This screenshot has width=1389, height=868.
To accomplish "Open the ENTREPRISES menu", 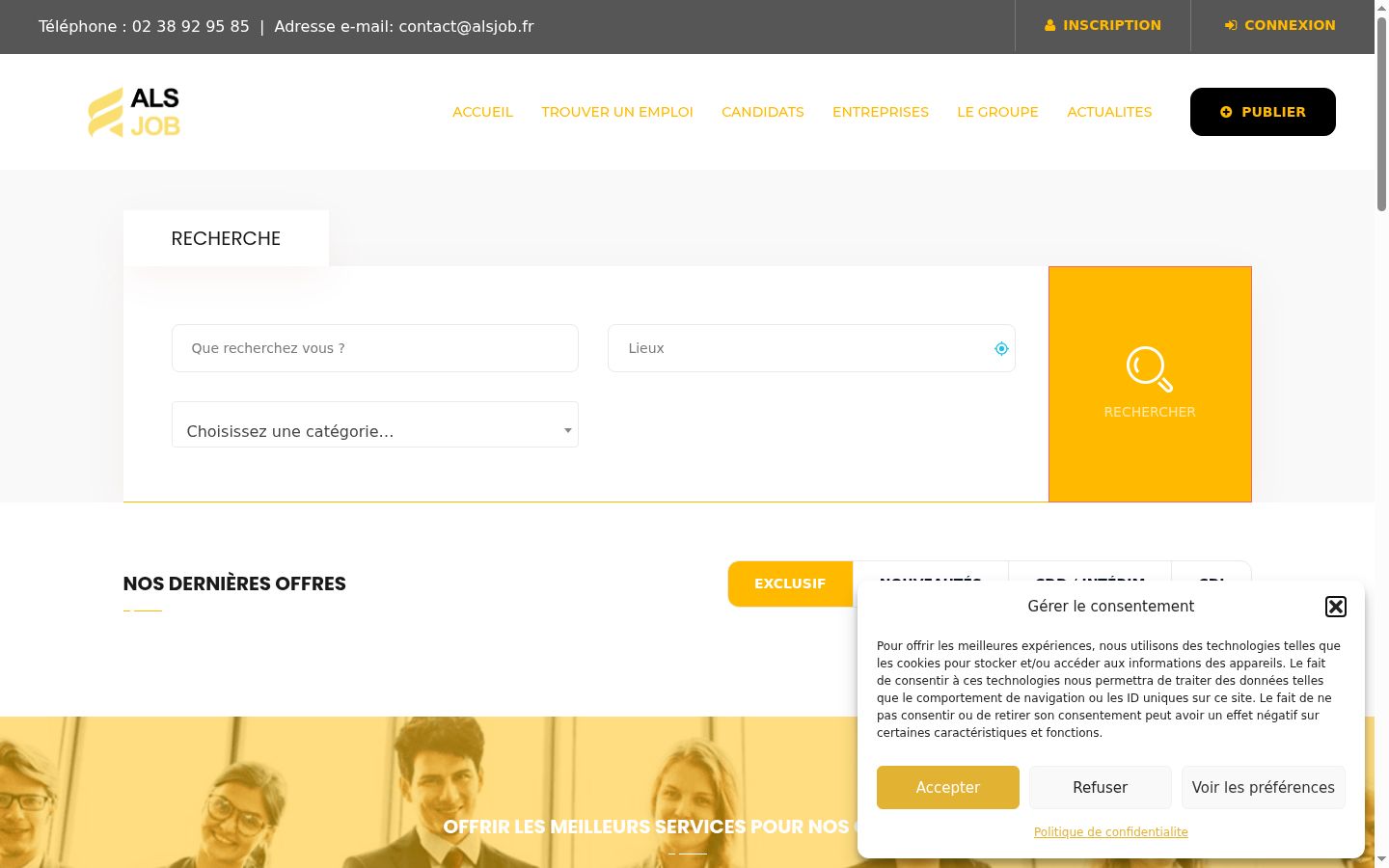I will [881, 112].
